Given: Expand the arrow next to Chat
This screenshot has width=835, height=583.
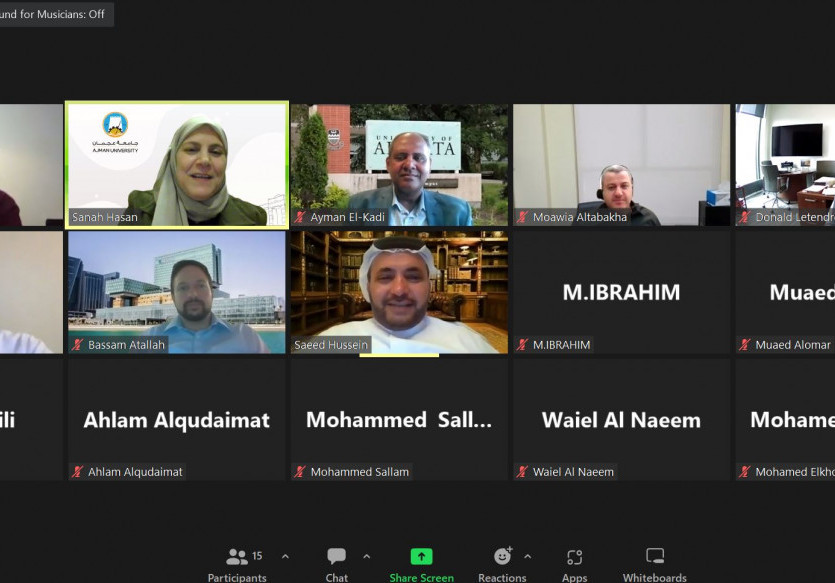Looking at the screenshot, I should tap(366, 556).
